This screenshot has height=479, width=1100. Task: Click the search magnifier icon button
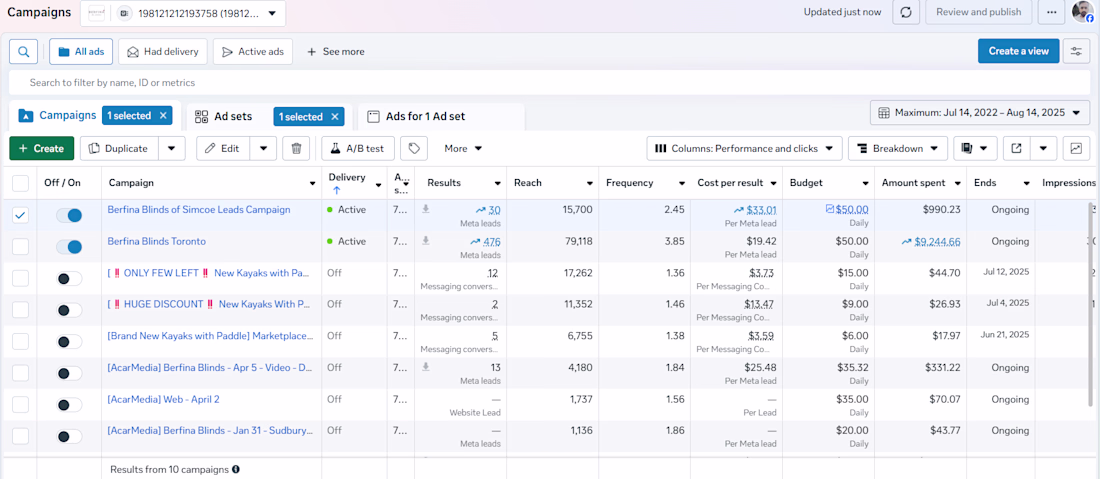pyautogui.click(x=23, y=51)
